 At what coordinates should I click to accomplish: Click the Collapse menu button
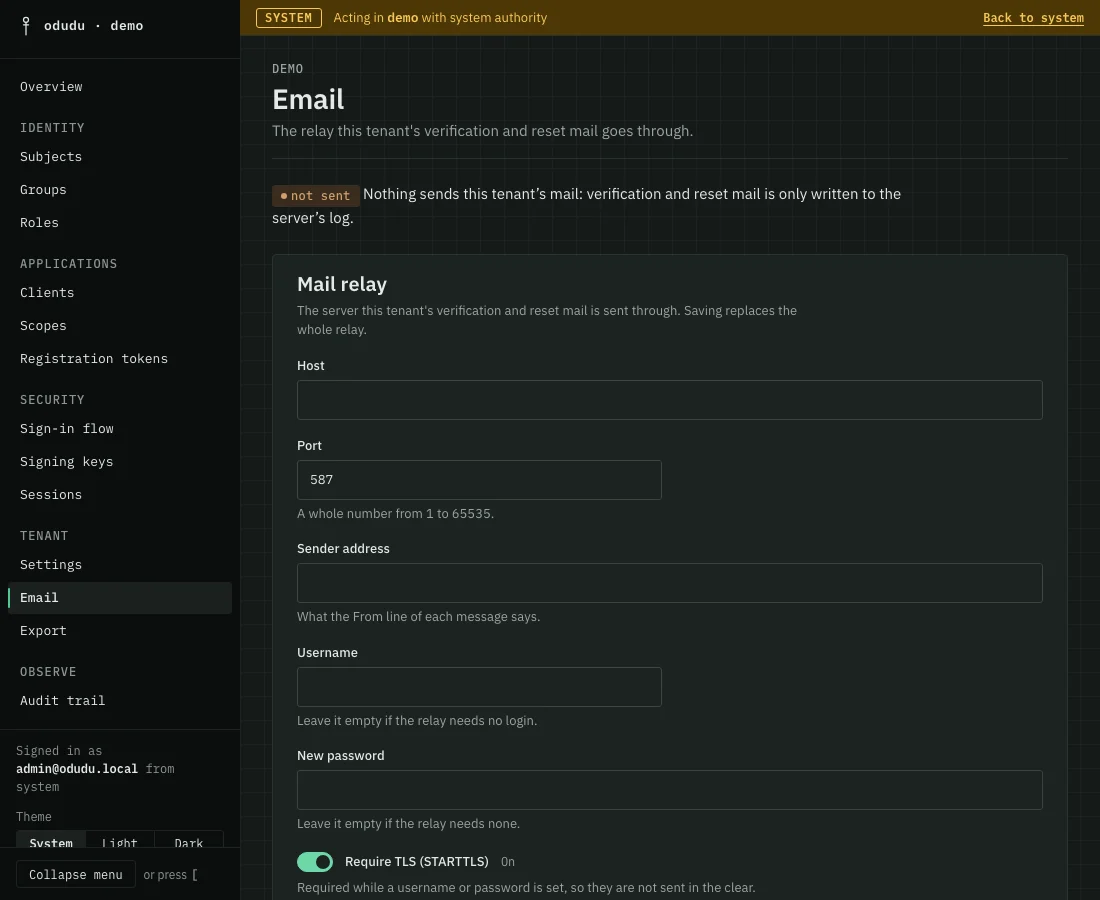tap(76, 875)
